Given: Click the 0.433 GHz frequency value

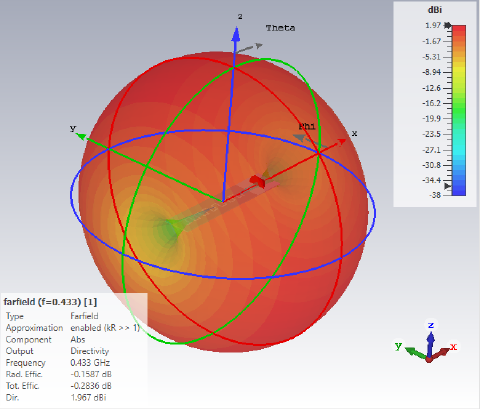Looking at the screenshot, I should pos(90,363).
